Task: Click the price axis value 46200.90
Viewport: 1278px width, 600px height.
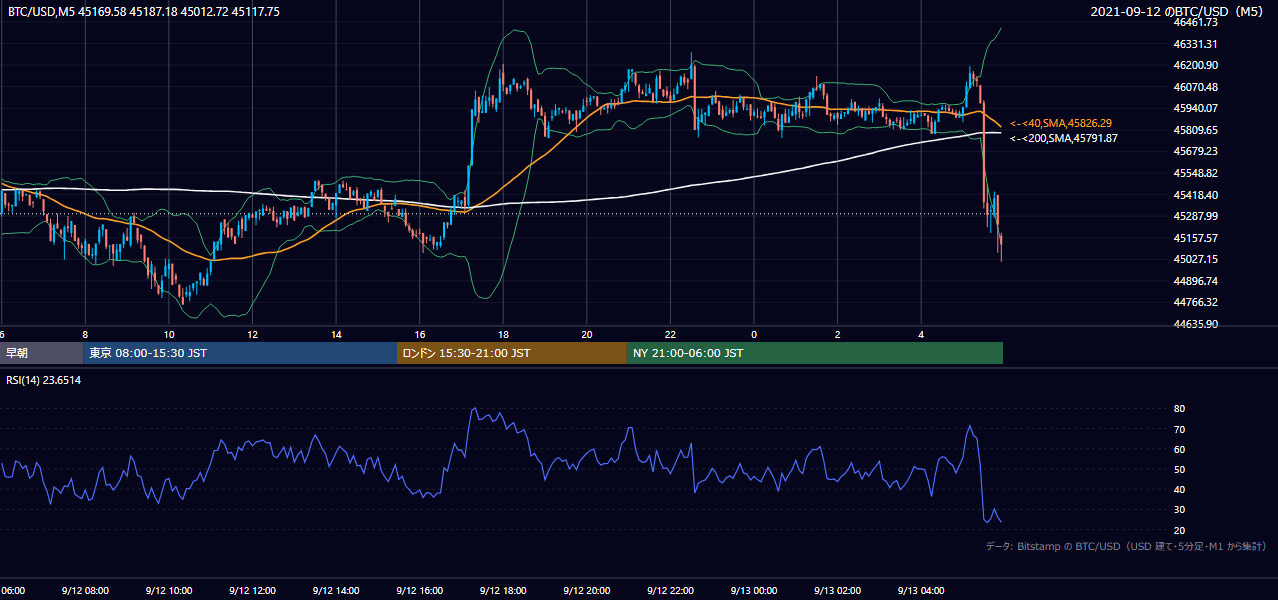Action: 1195,65
